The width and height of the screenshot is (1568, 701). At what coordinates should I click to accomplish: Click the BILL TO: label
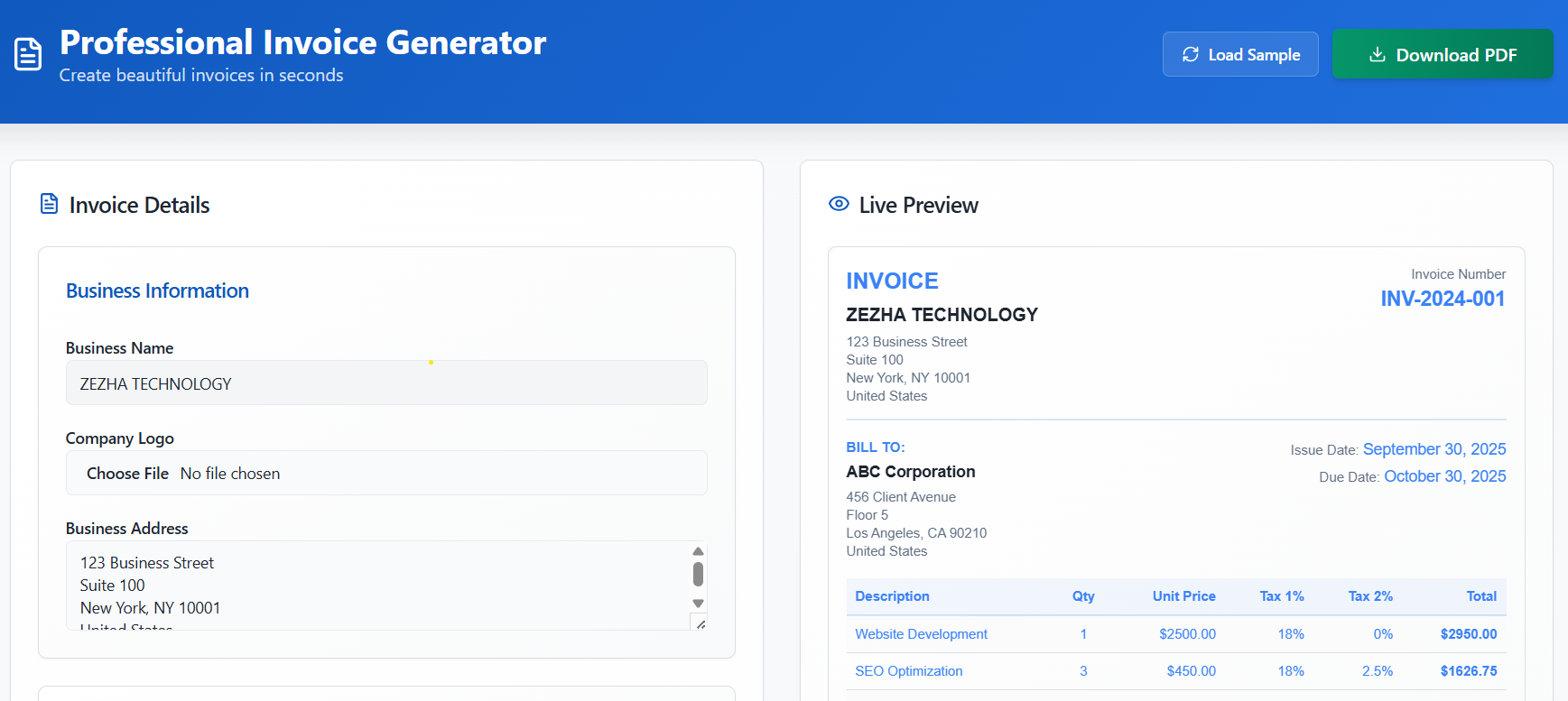(875, 447)
